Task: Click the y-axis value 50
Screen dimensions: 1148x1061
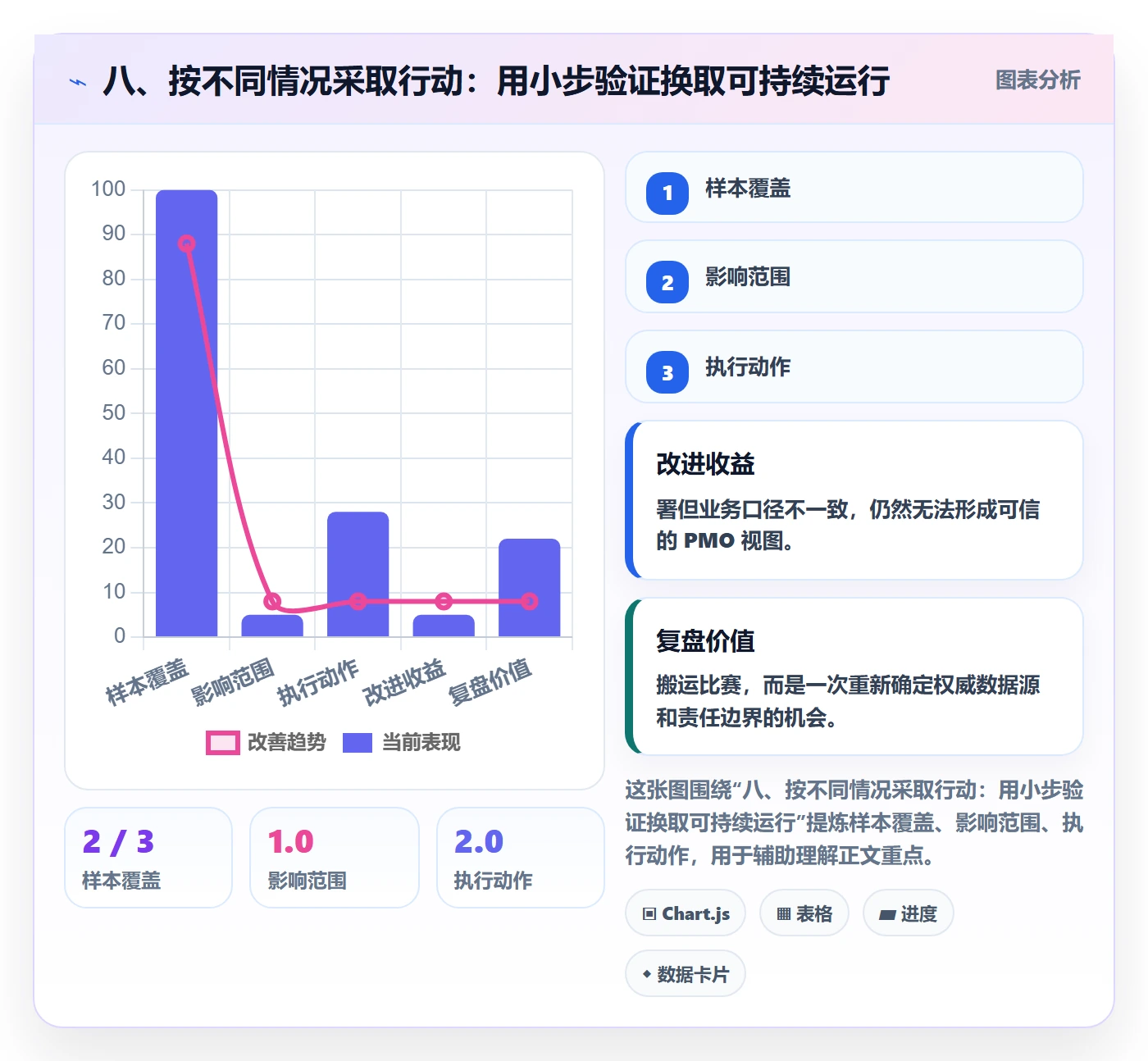Action: click(113, 412)
